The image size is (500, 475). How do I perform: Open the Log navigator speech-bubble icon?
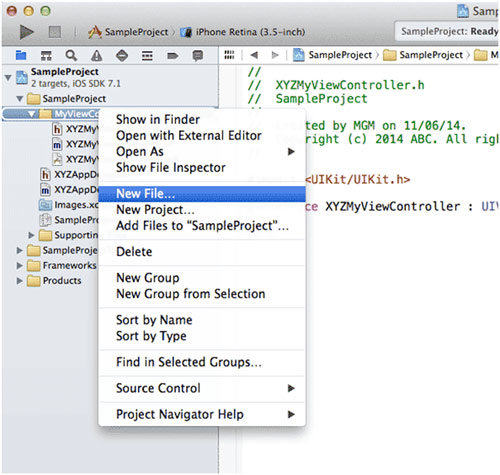click(198, 55)
